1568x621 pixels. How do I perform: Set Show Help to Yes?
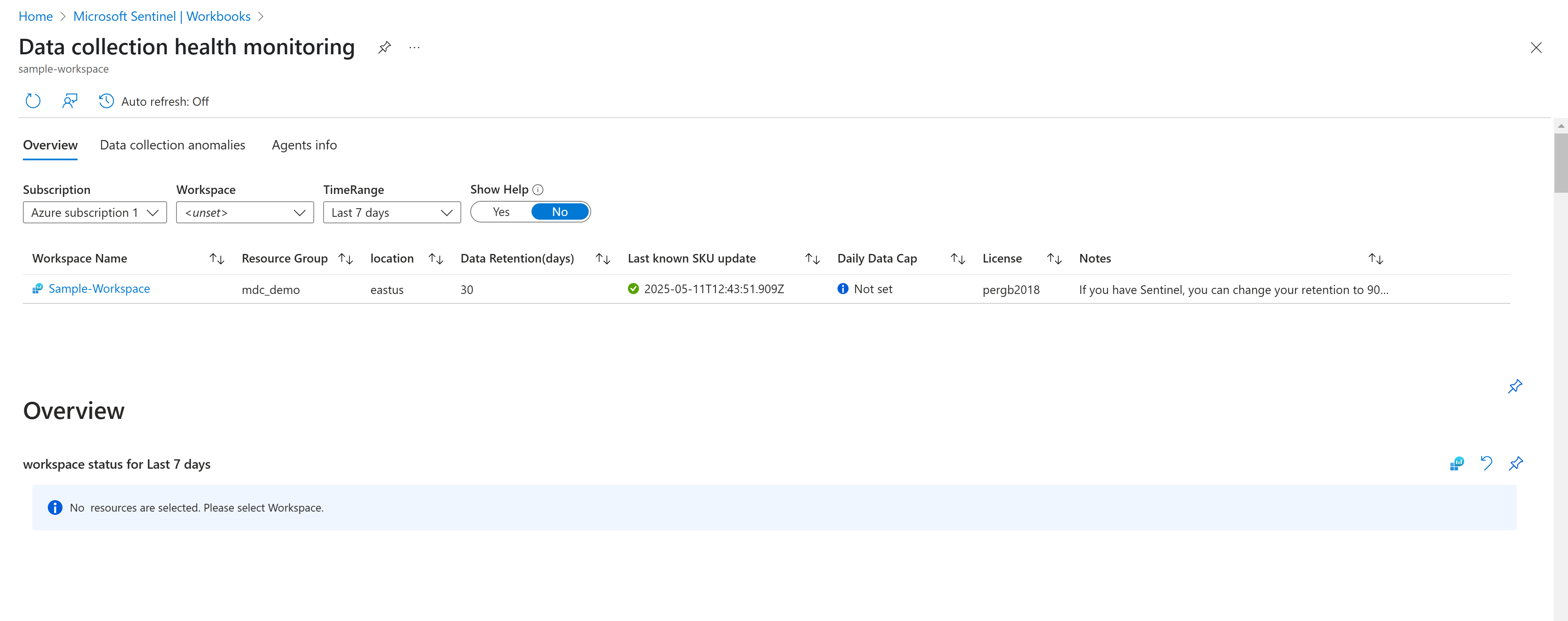(501, 211)
